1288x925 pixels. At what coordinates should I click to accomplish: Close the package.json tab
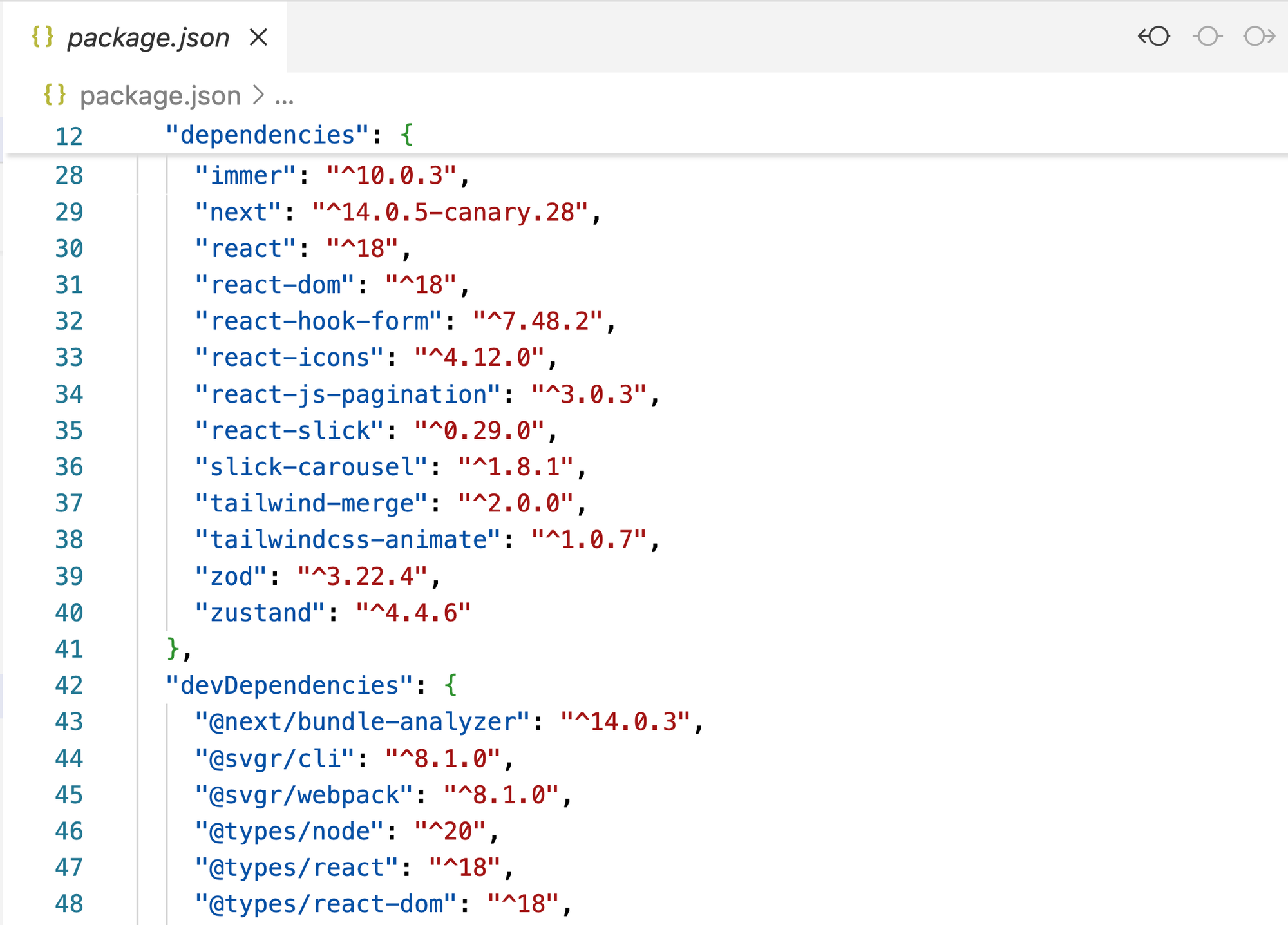click(x=258, y=37)
